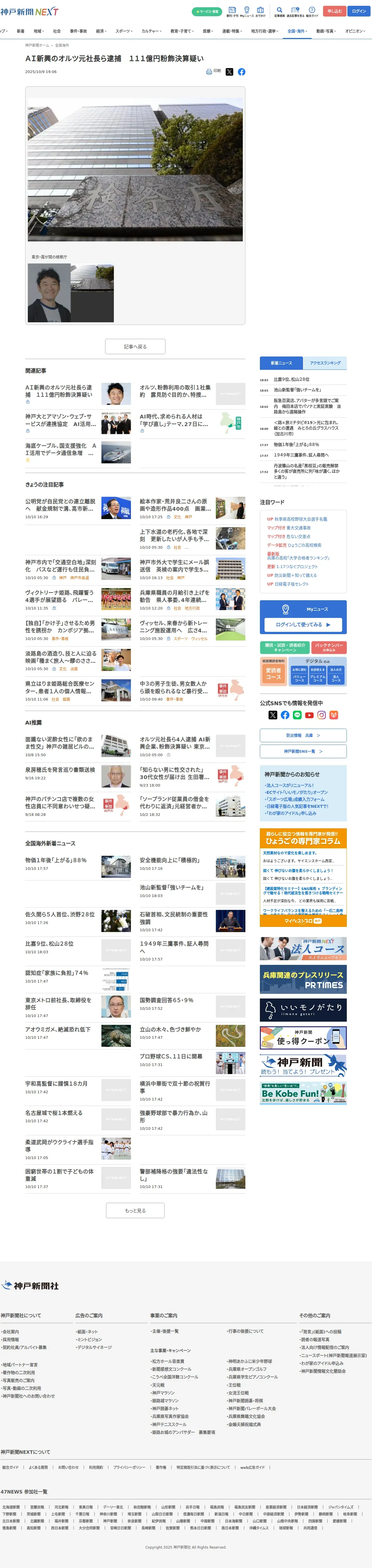Switch to the 新着ニュース tab
372x1568 pixels.
click(x=281, y=363)
